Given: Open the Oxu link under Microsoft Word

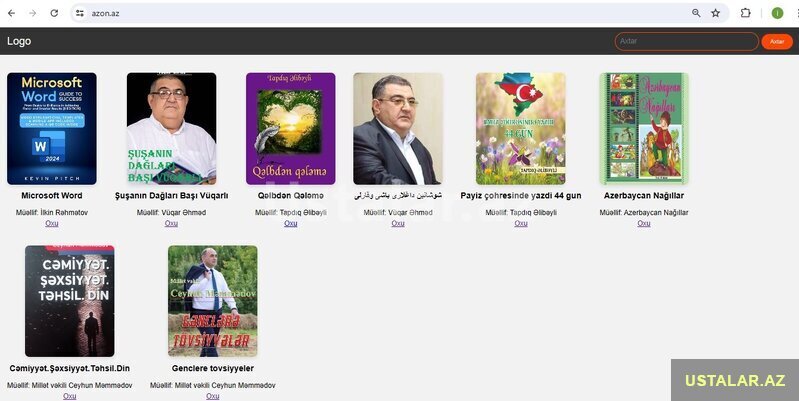Looking at the screenshot, I should pos(51,223).
